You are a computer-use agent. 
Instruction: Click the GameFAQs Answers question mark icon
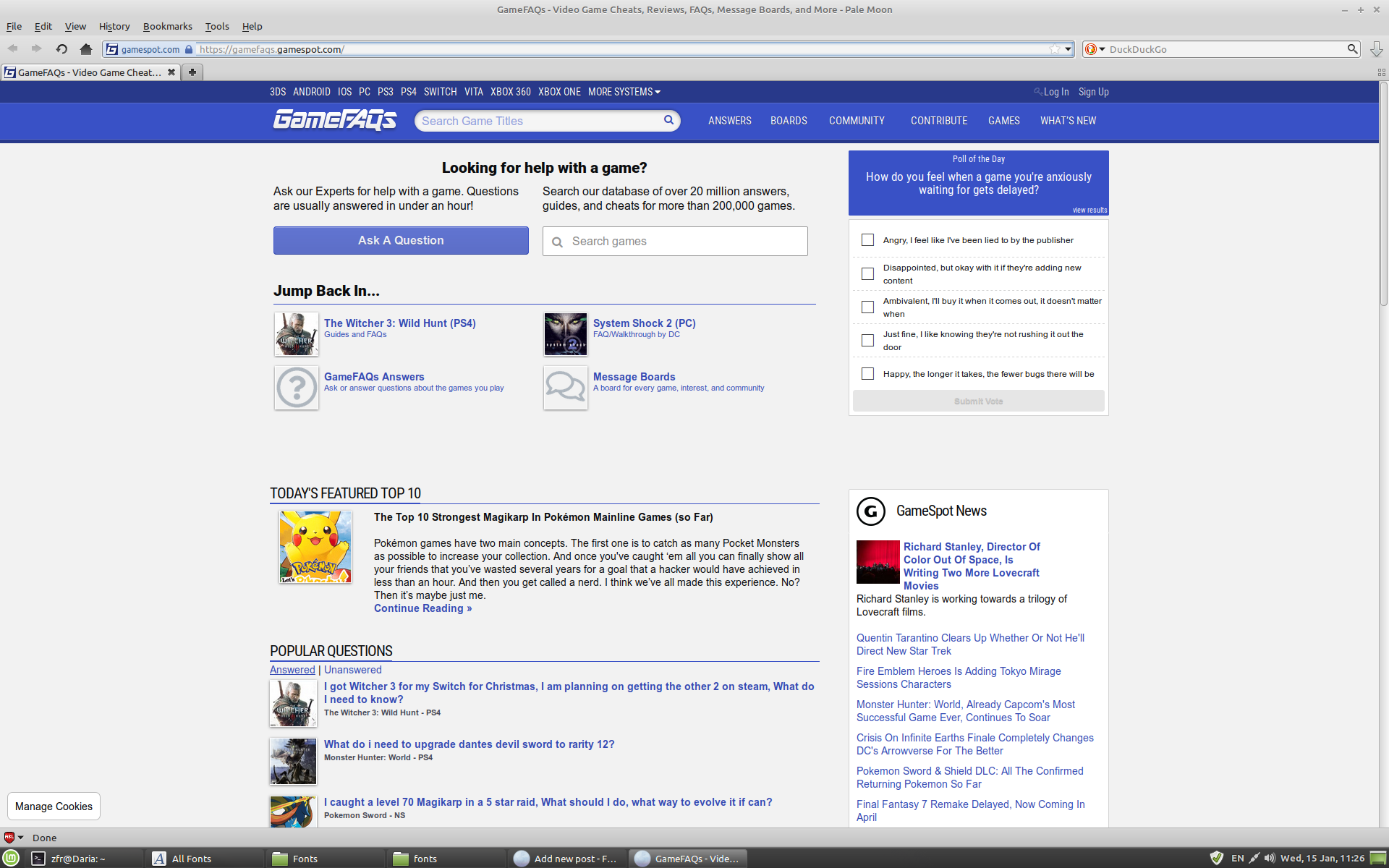pyautogui.click(x=297, y=388)
